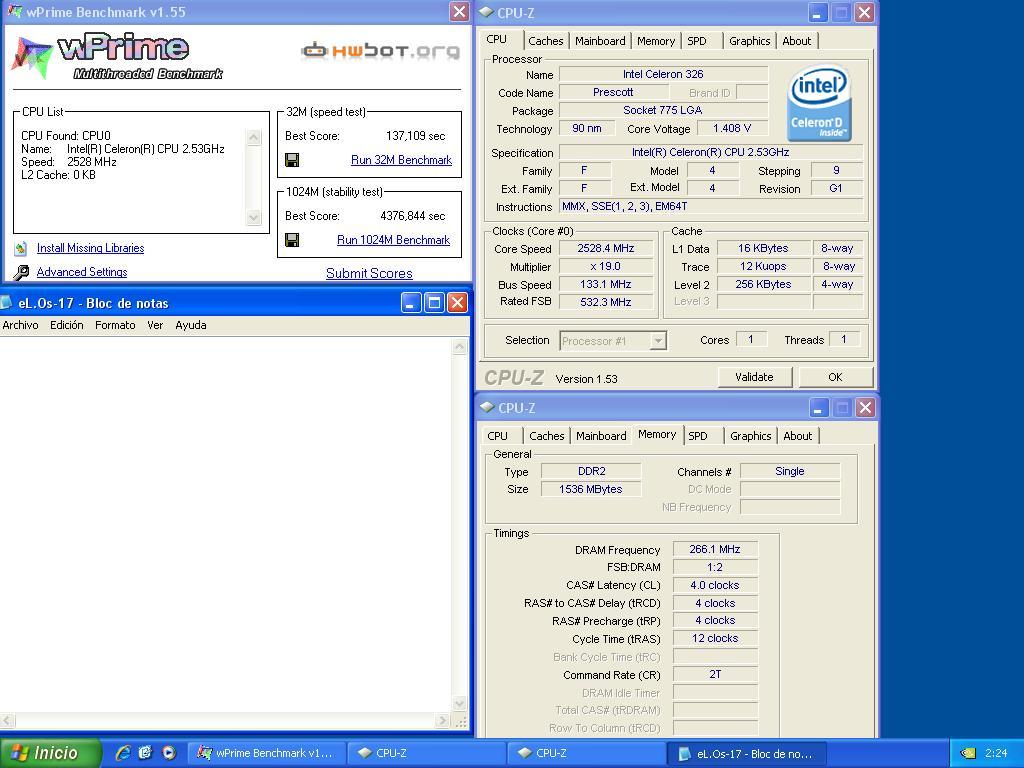The width and height of the screenshot is (1024, 768).
Task: Open the Edición menu in Notepad
Action: point(67,325)
